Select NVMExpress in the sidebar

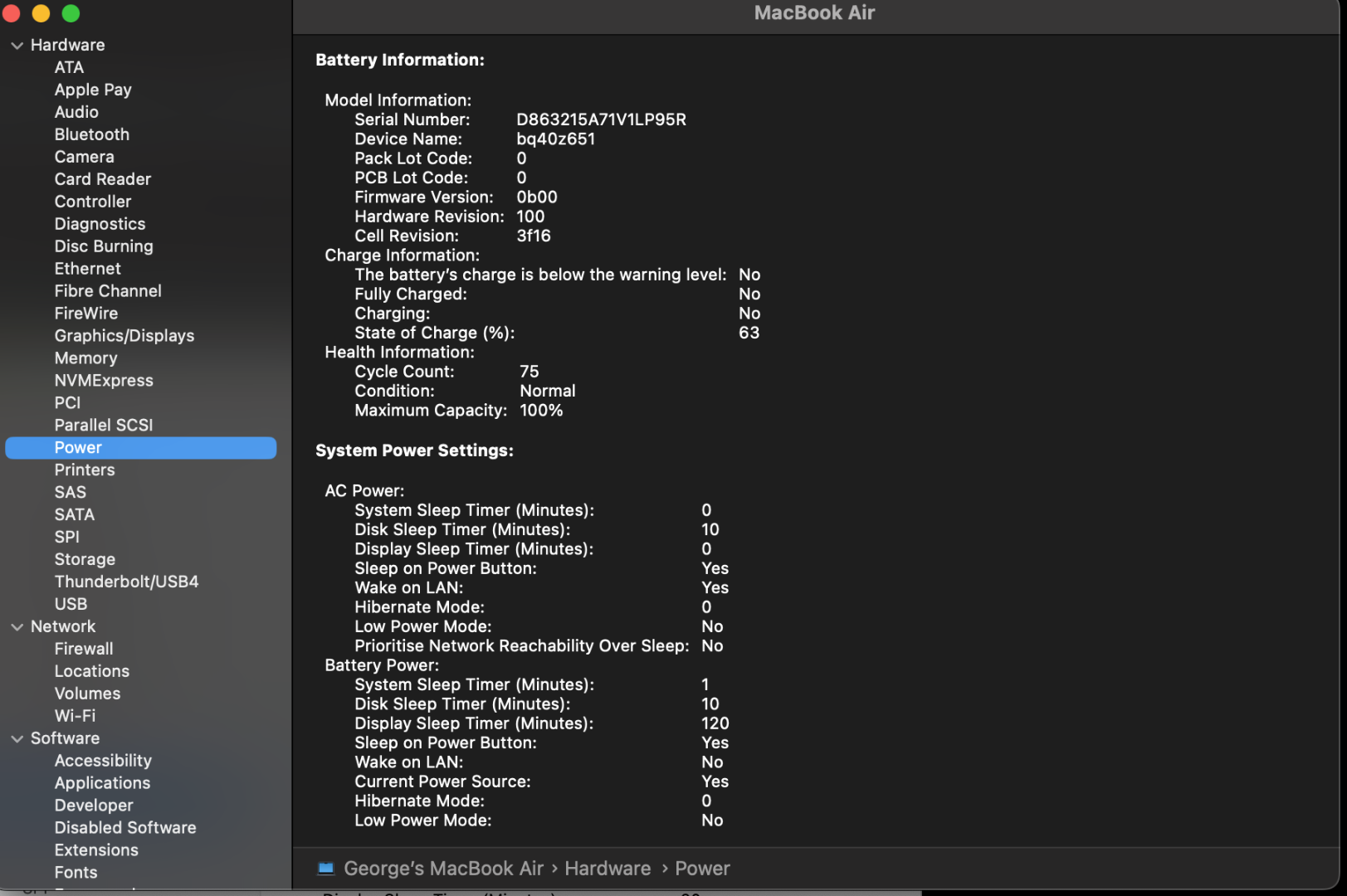(104, 381)
